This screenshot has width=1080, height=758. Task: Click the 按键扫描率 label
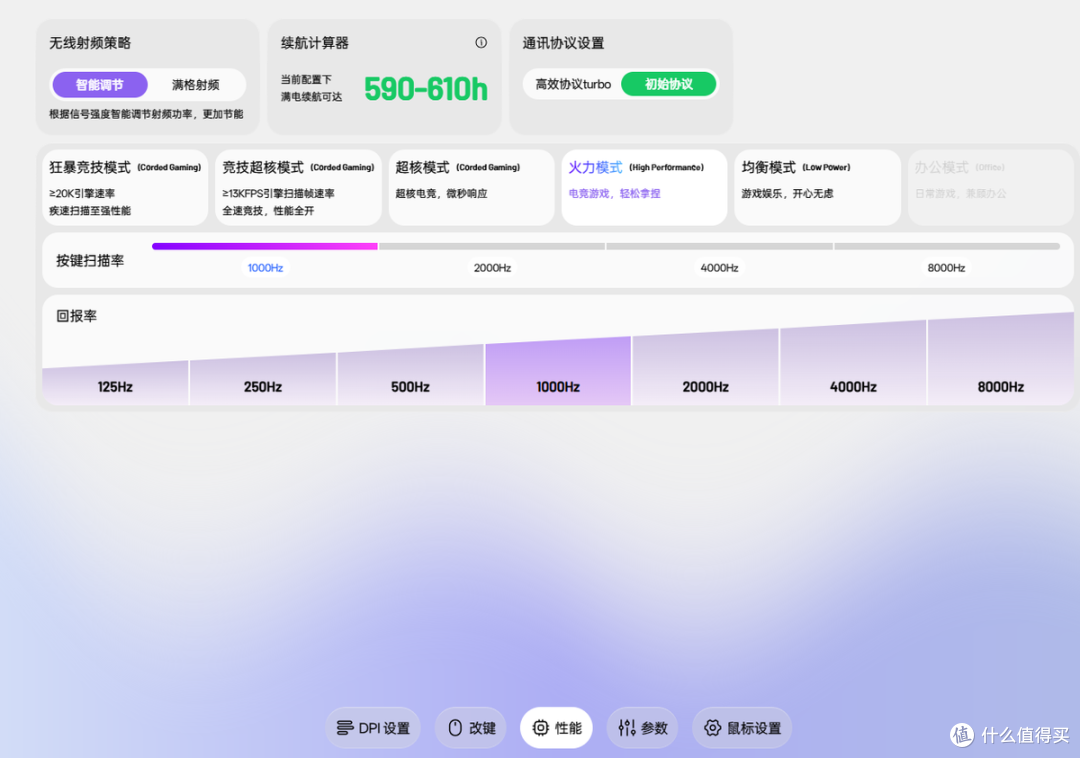[x=90, y=261]
